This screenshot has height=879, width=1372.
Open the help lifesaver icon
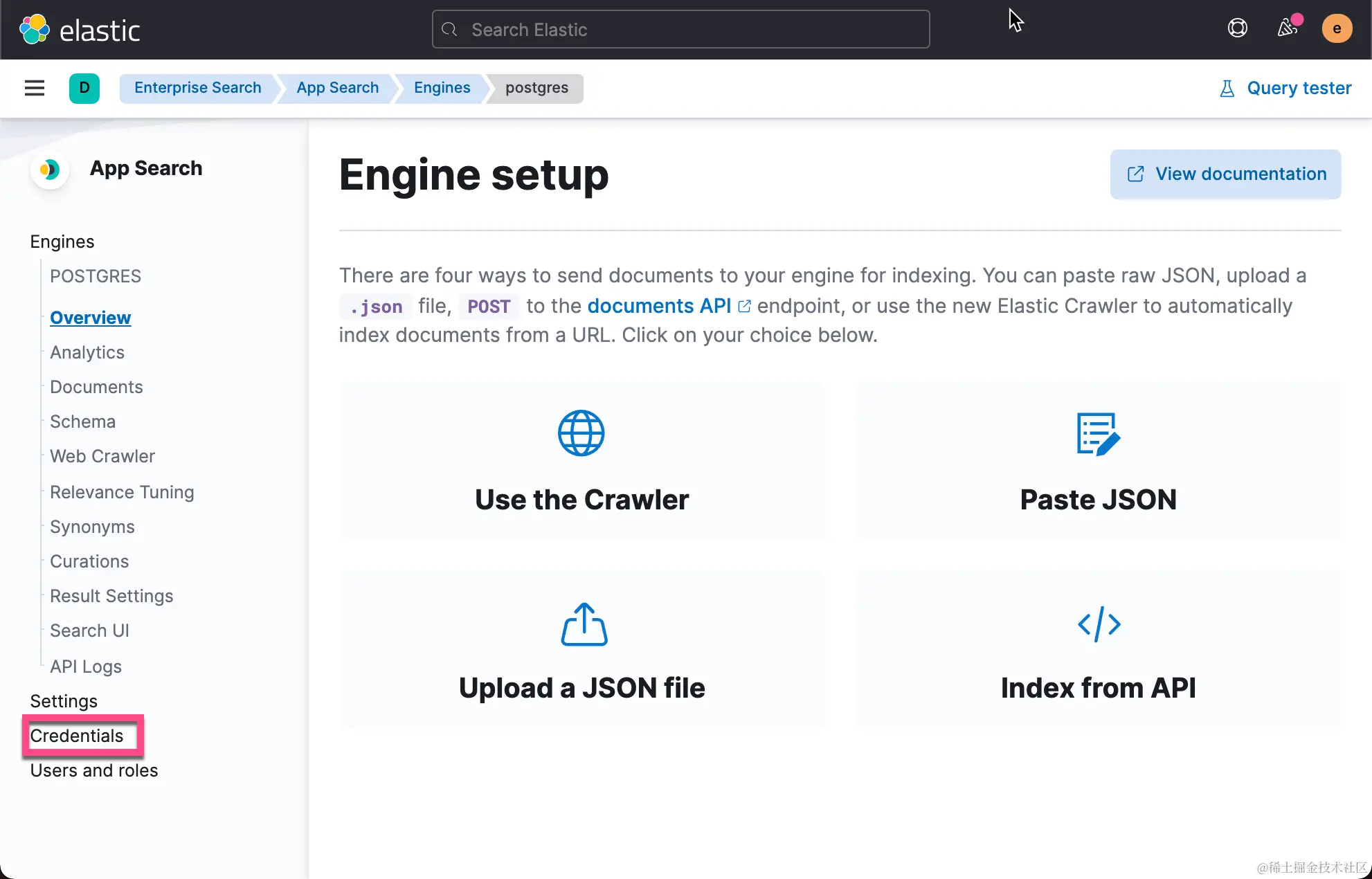[1237, 28]
